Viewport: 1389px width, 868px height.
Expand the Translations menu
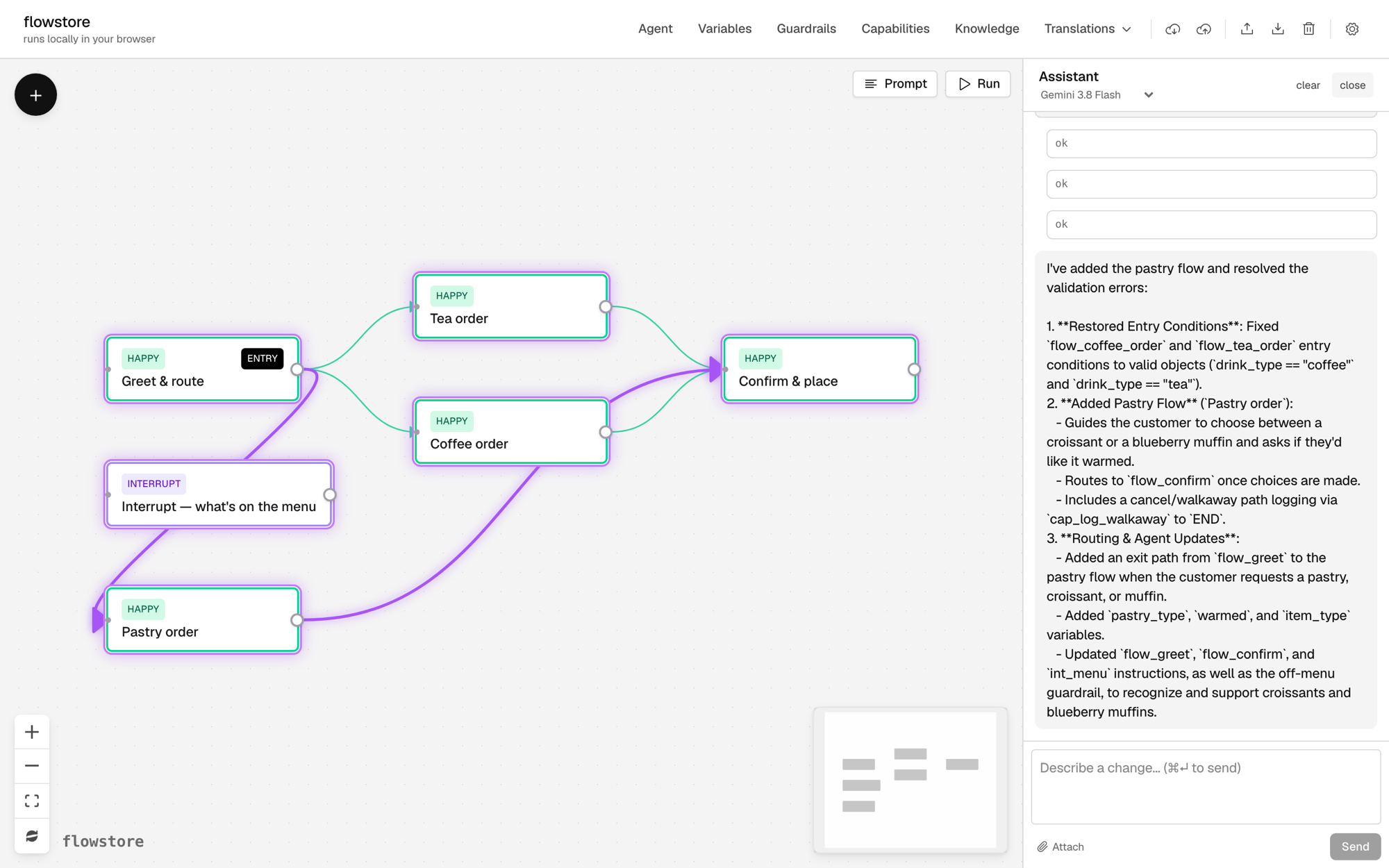click(x=1088, y=29)
